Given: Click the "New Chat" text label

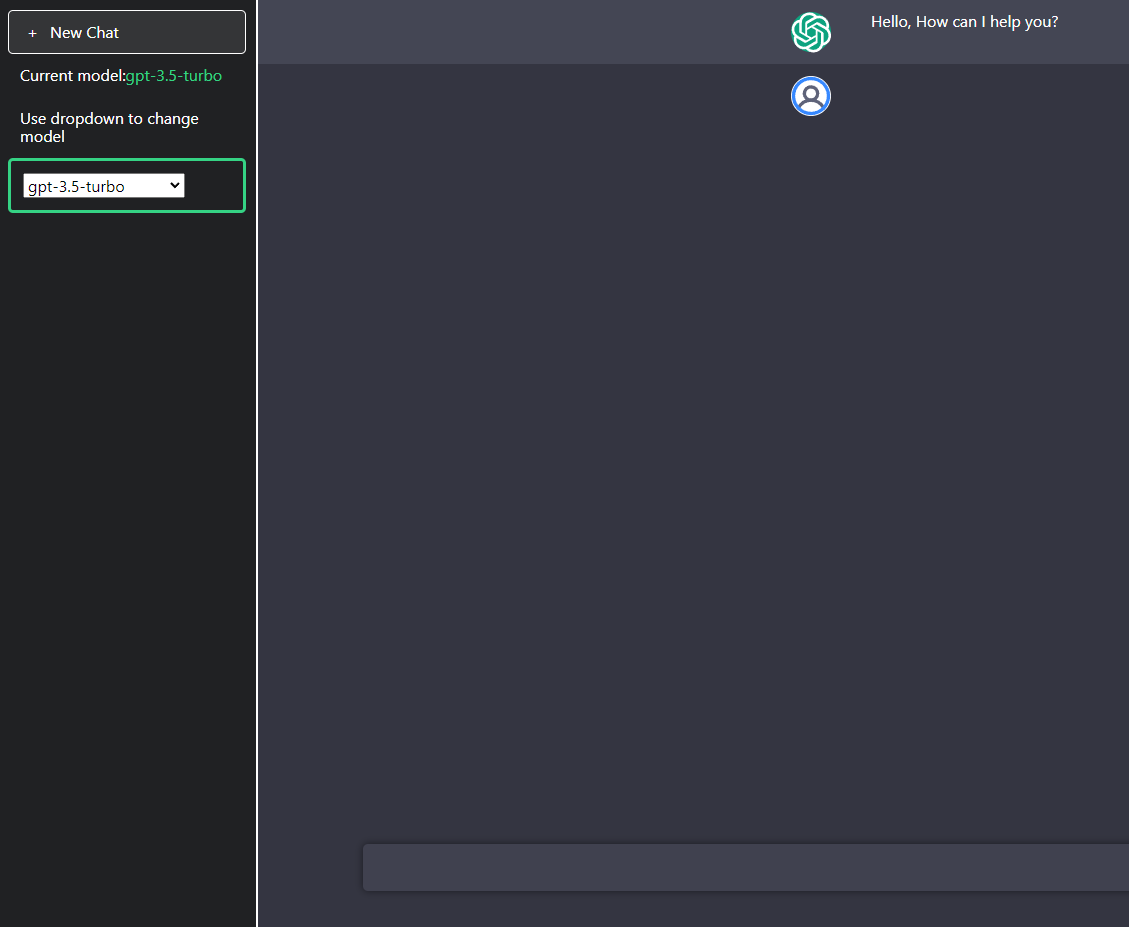Looking at the screenshot, I should 84,33.
